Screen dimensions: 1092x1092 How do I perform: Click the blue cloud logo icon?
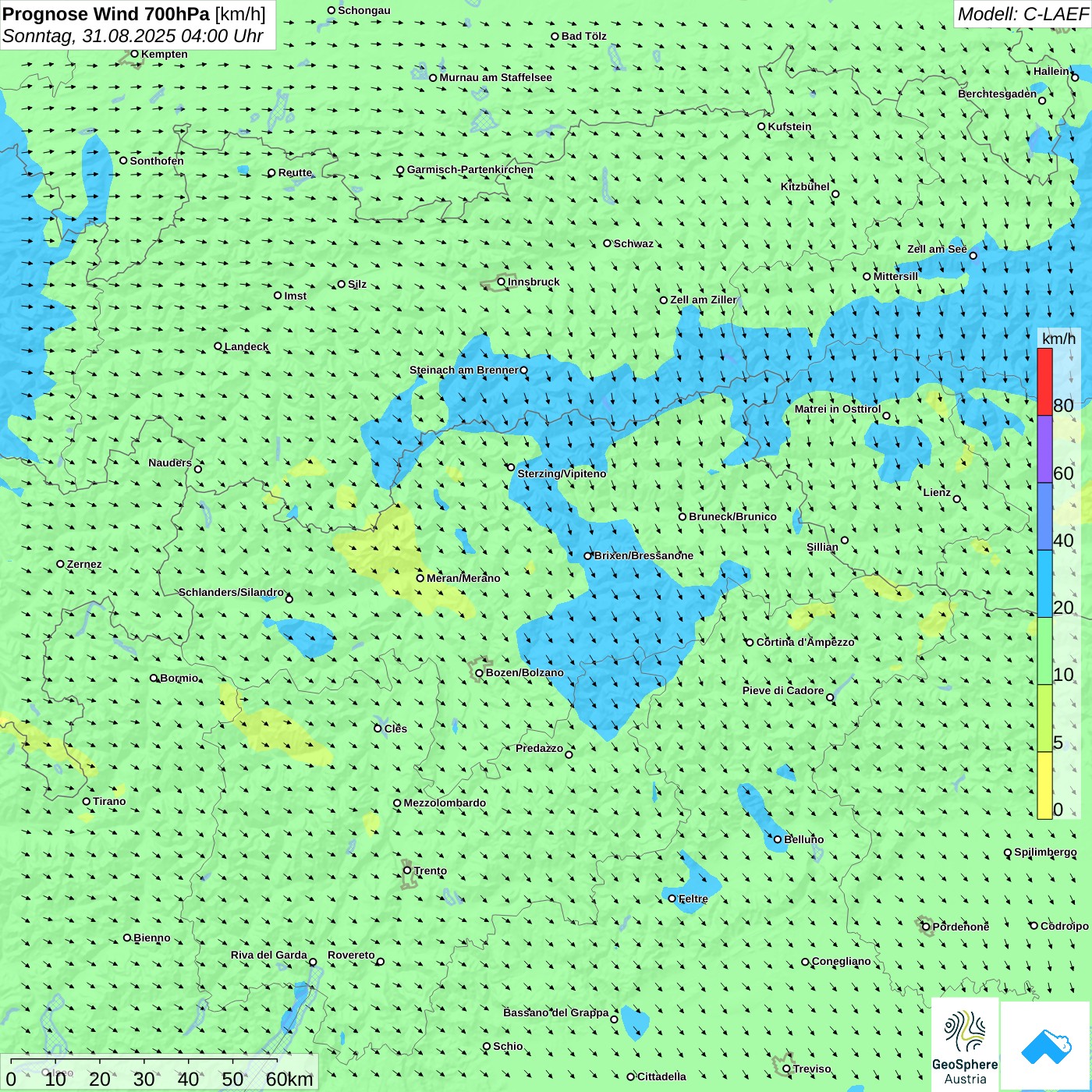[1045, 1047]
